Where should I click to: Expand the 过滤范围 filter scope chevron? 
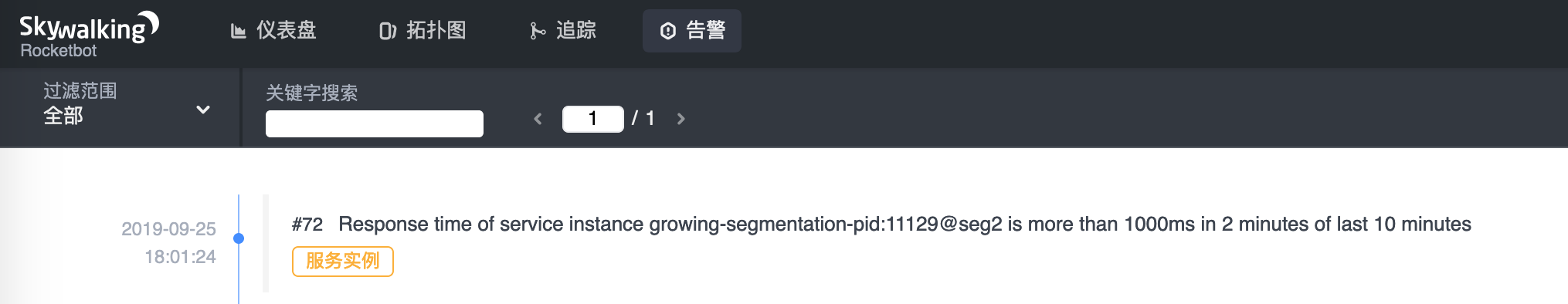(203, 110)
